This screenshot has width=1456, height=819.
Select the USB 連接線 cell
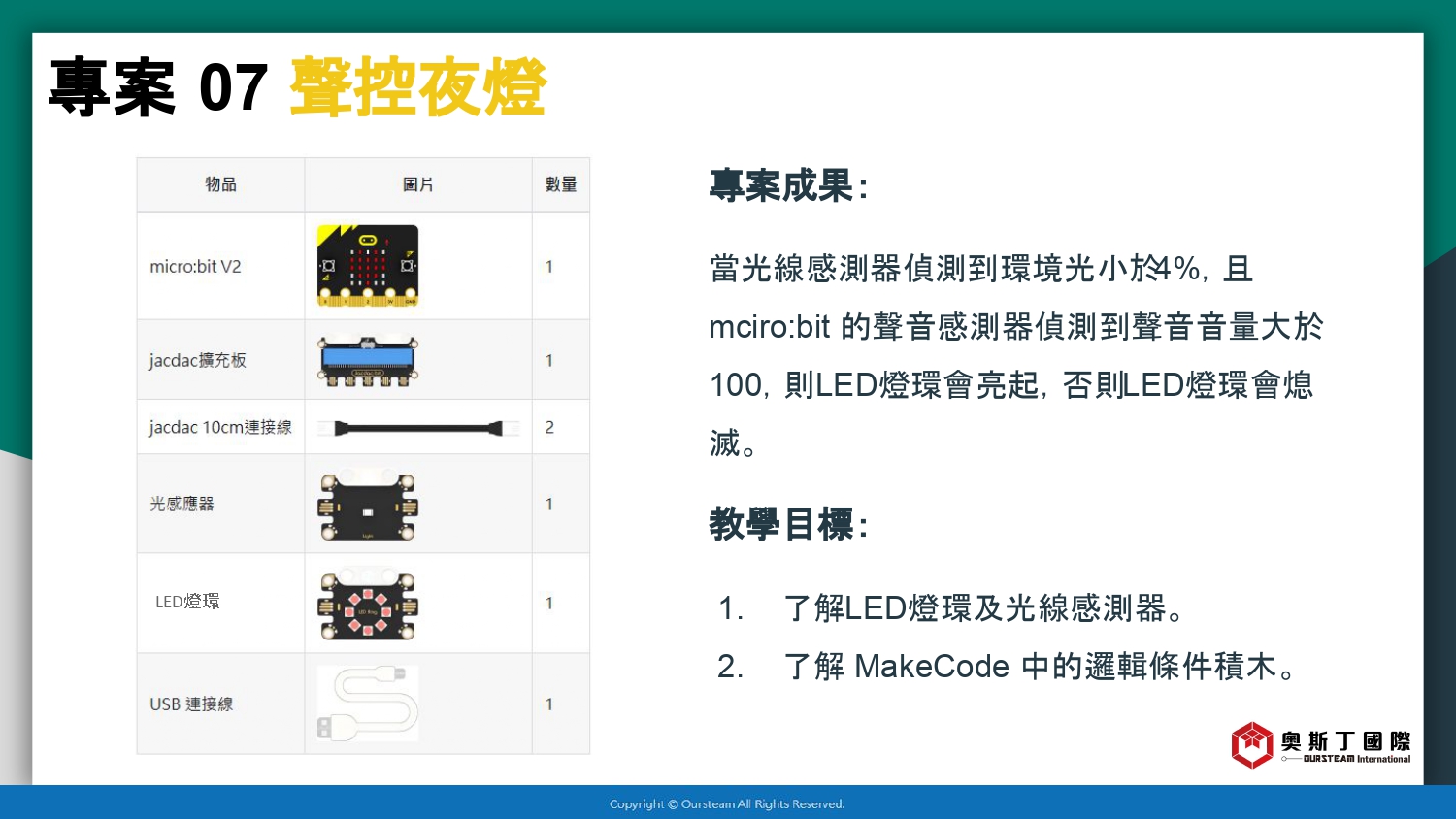click(220, 704)
